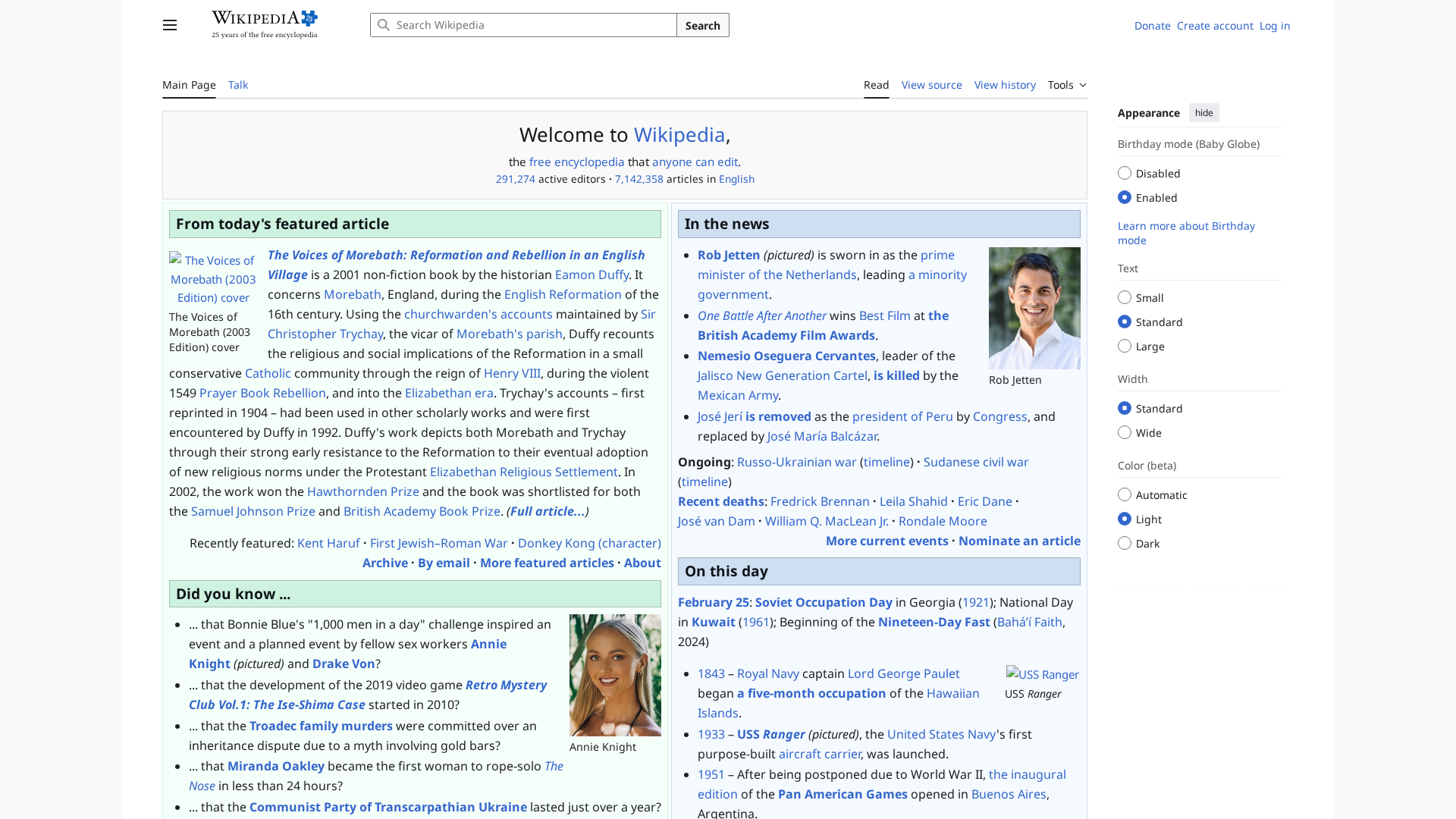This screenshot has width=1456, height=819.
Task: Click the Search button
Action: pyautogui.click(x=702, y=25)
